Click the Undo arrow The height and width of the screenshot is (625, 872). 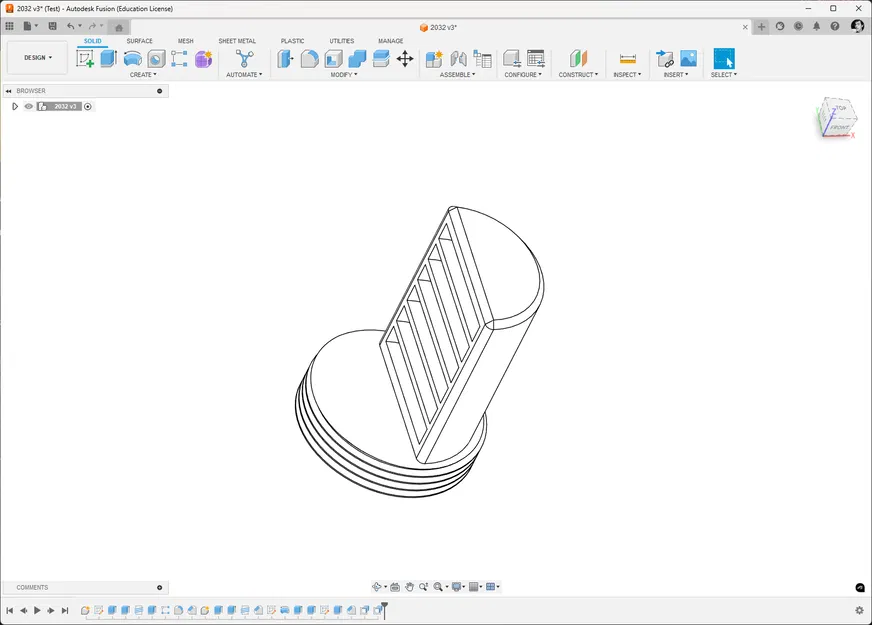pos(71,26)
